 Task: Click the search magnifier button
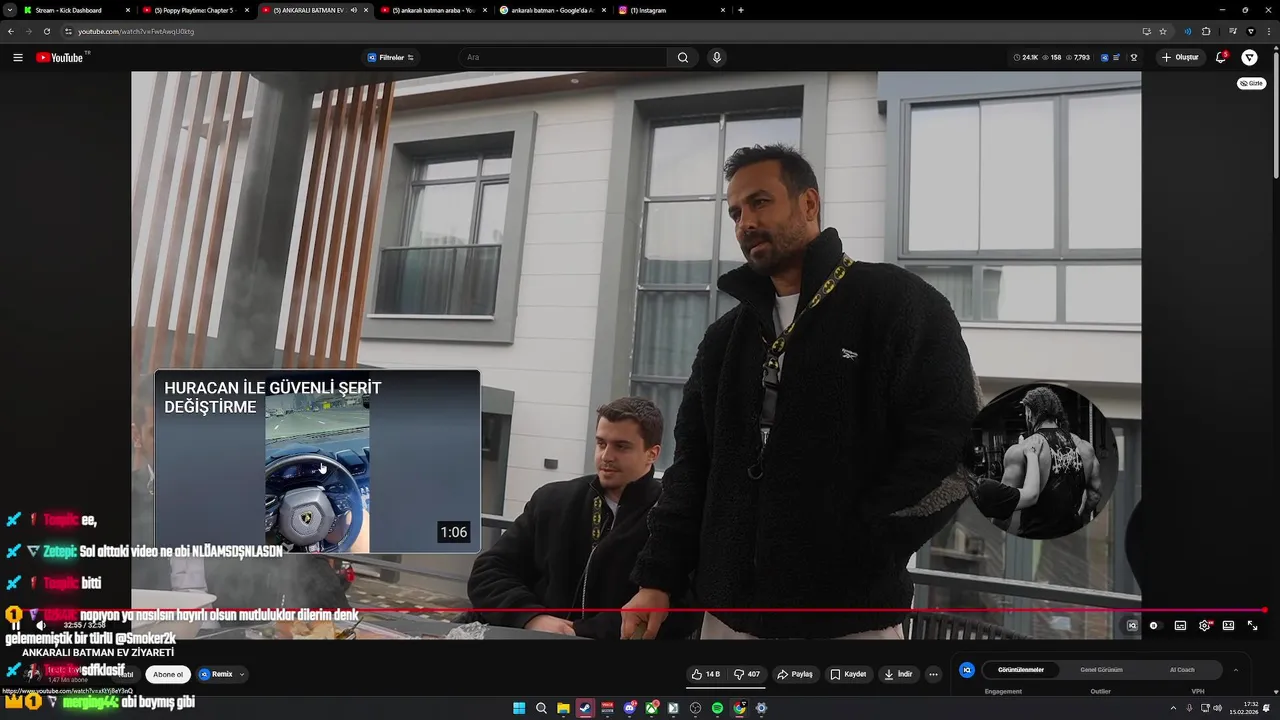(683, 57)
